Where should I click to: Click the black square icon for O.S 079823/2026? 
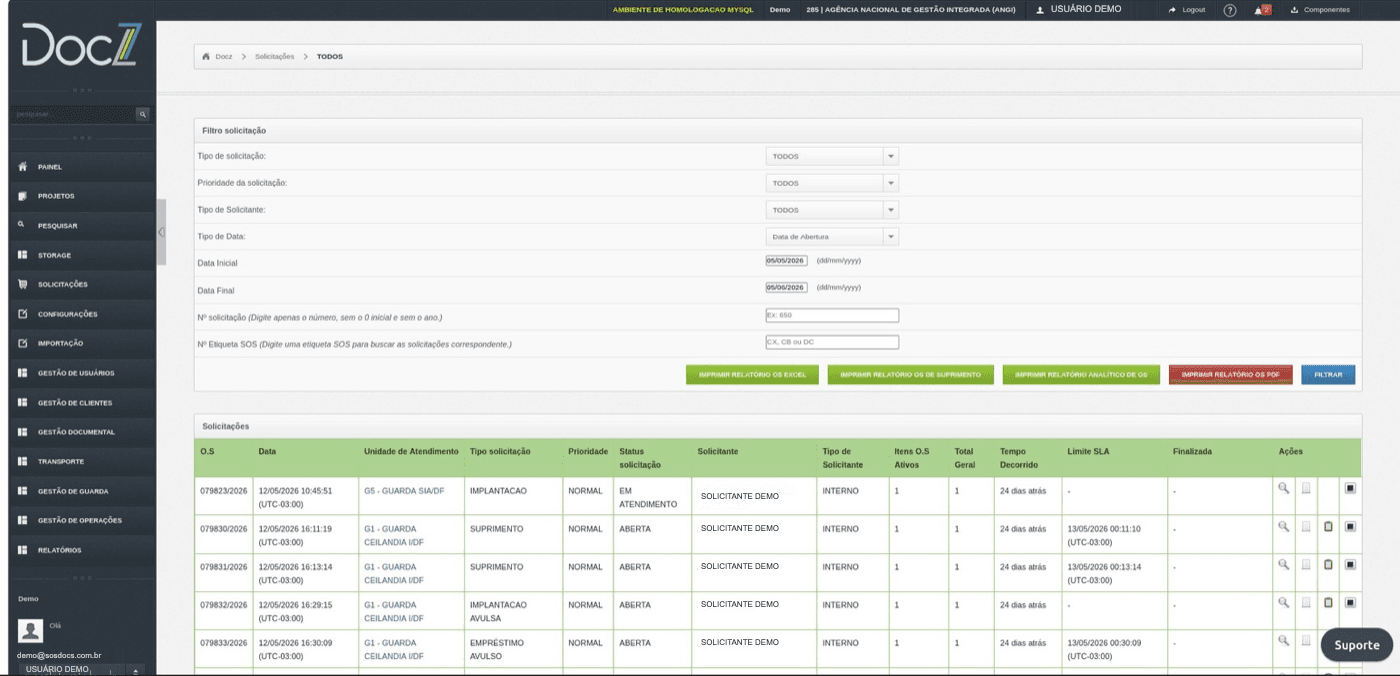(x=1350, y=488)
